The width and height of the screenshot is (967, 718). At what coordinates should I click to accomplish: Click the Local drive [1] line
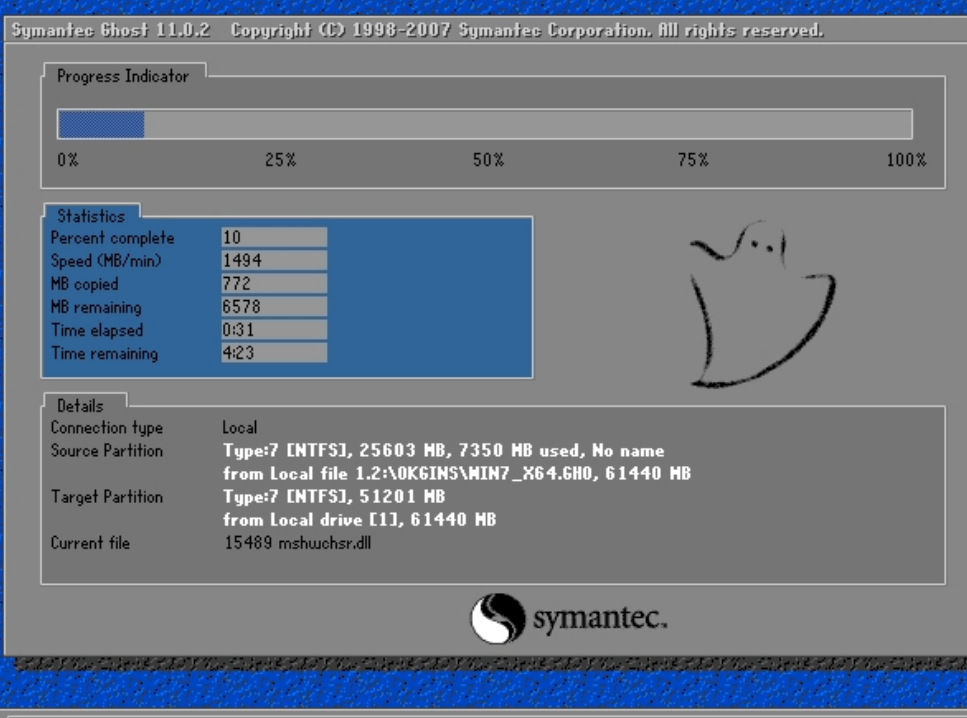tap(360, 520)
